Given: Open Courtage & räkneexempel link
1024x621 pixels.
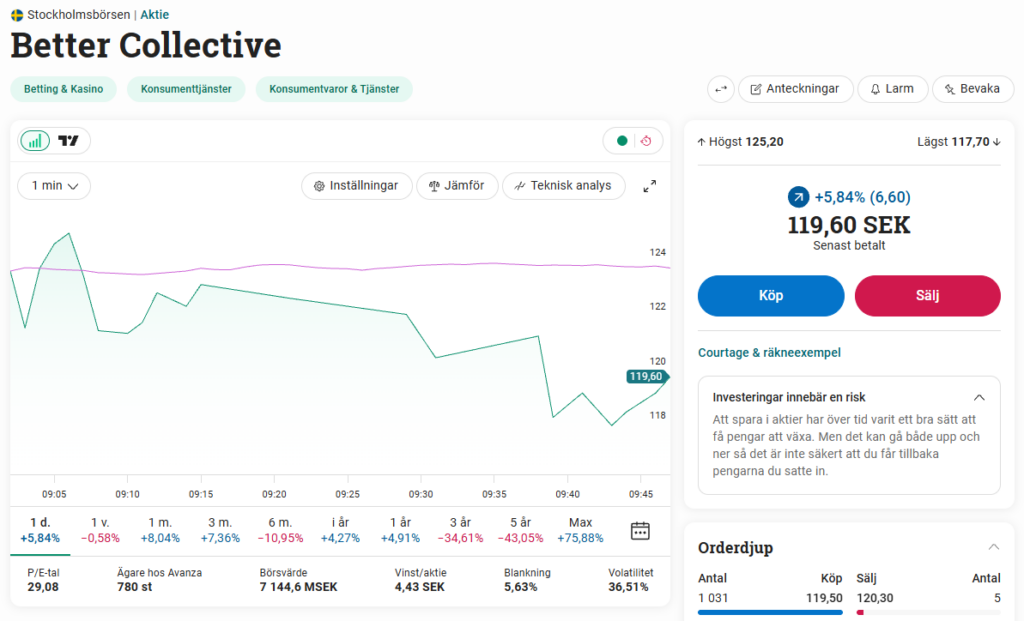Looking at the screenshot, I should point(769,353).
